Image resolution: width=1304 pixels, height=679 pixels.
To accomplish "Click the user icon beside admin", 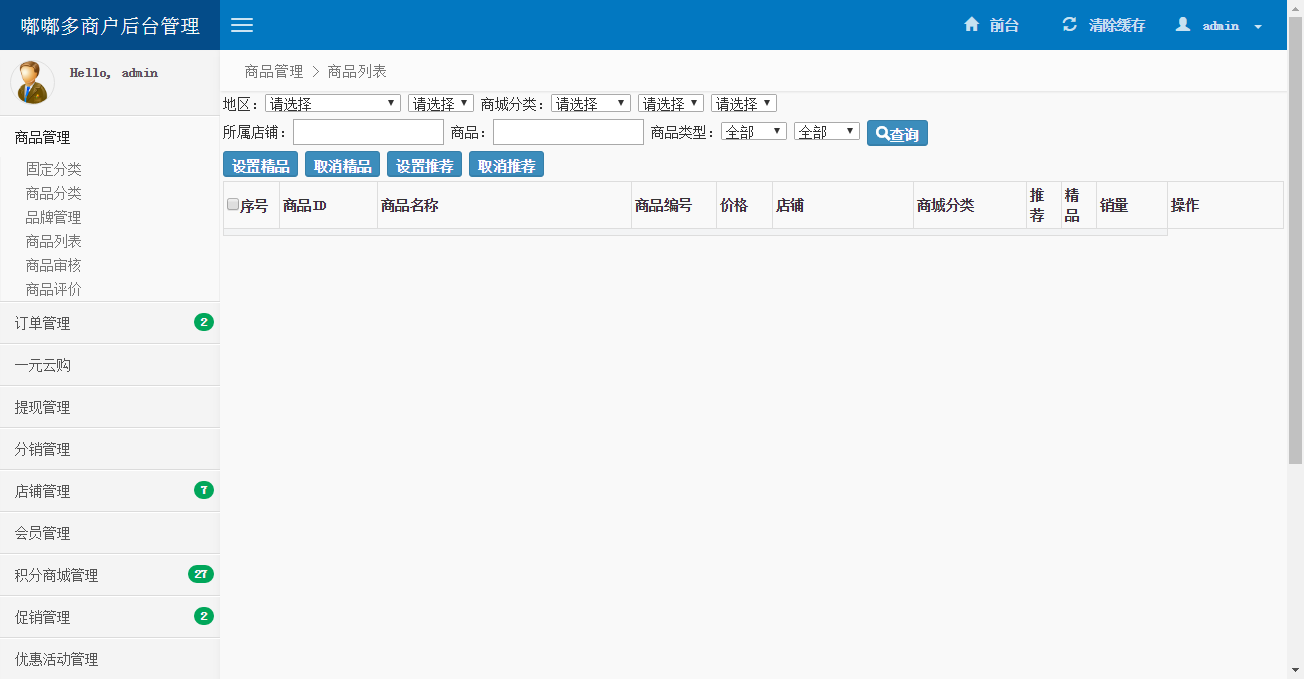I will click(x=1183, y=25).
